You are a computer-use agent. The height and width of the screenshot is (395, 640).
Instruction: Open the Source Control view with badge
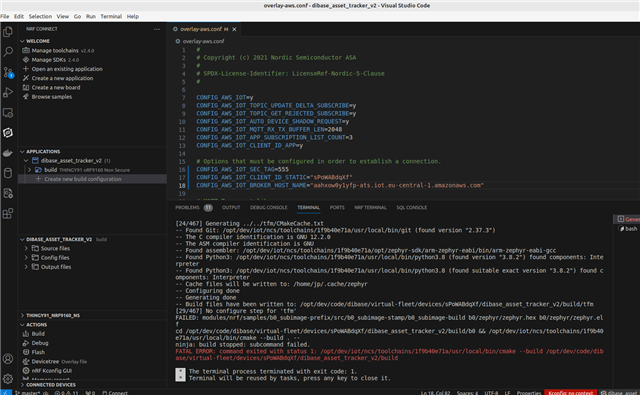pyautogui.click(x=8, y=73)
